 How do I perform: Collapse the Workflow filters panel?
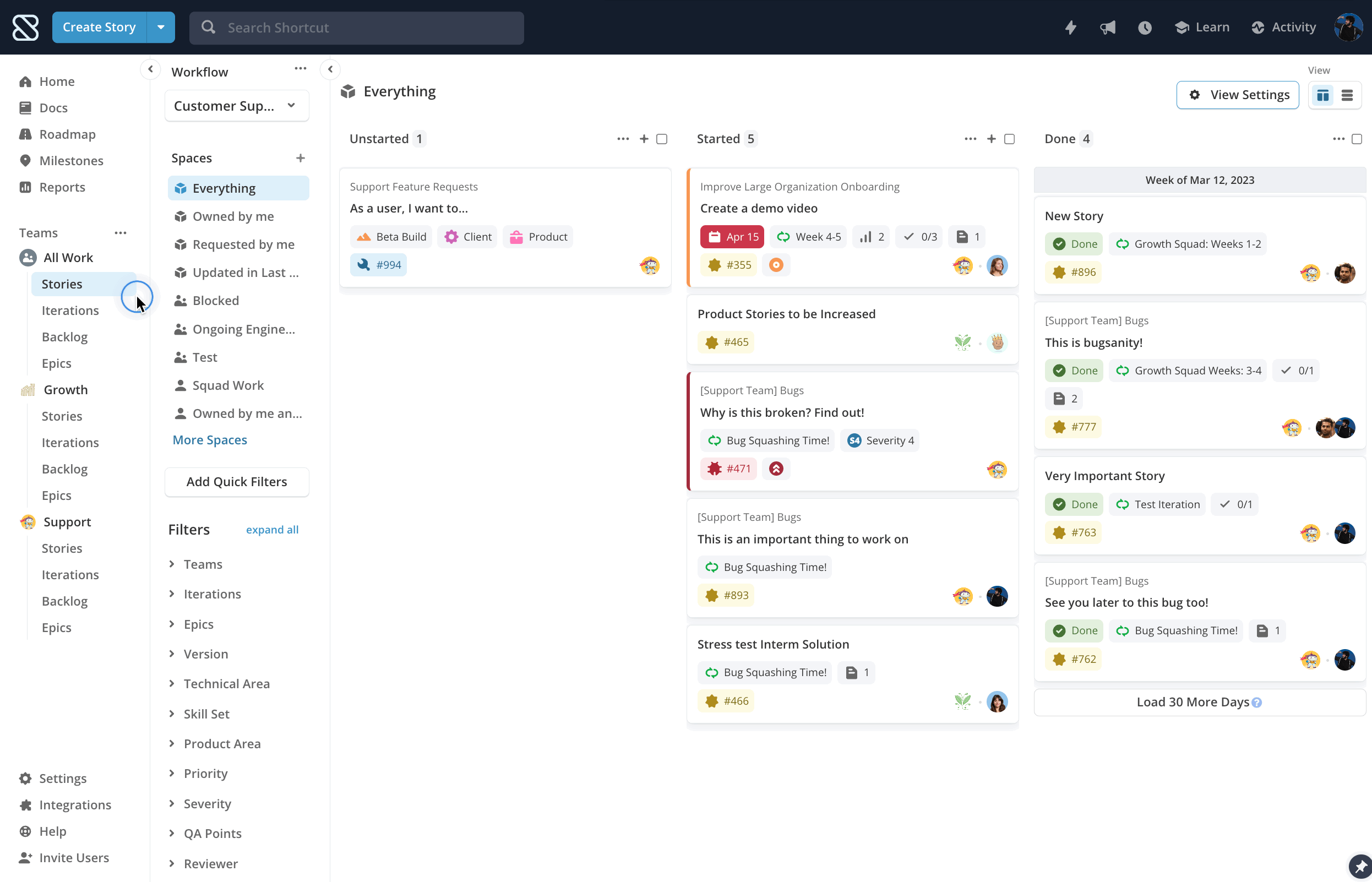coord(330,69)
